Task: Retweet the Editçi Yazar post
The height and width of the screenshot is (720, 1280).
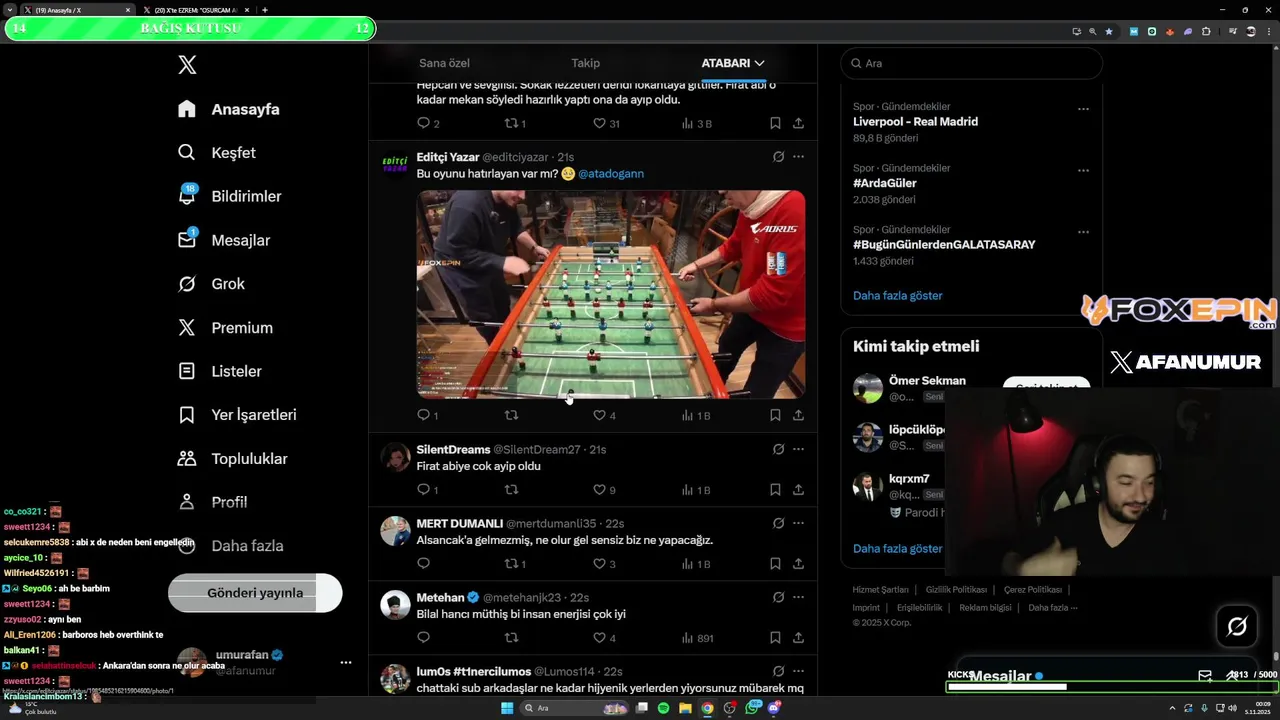Action: click(x=511, y=415)
